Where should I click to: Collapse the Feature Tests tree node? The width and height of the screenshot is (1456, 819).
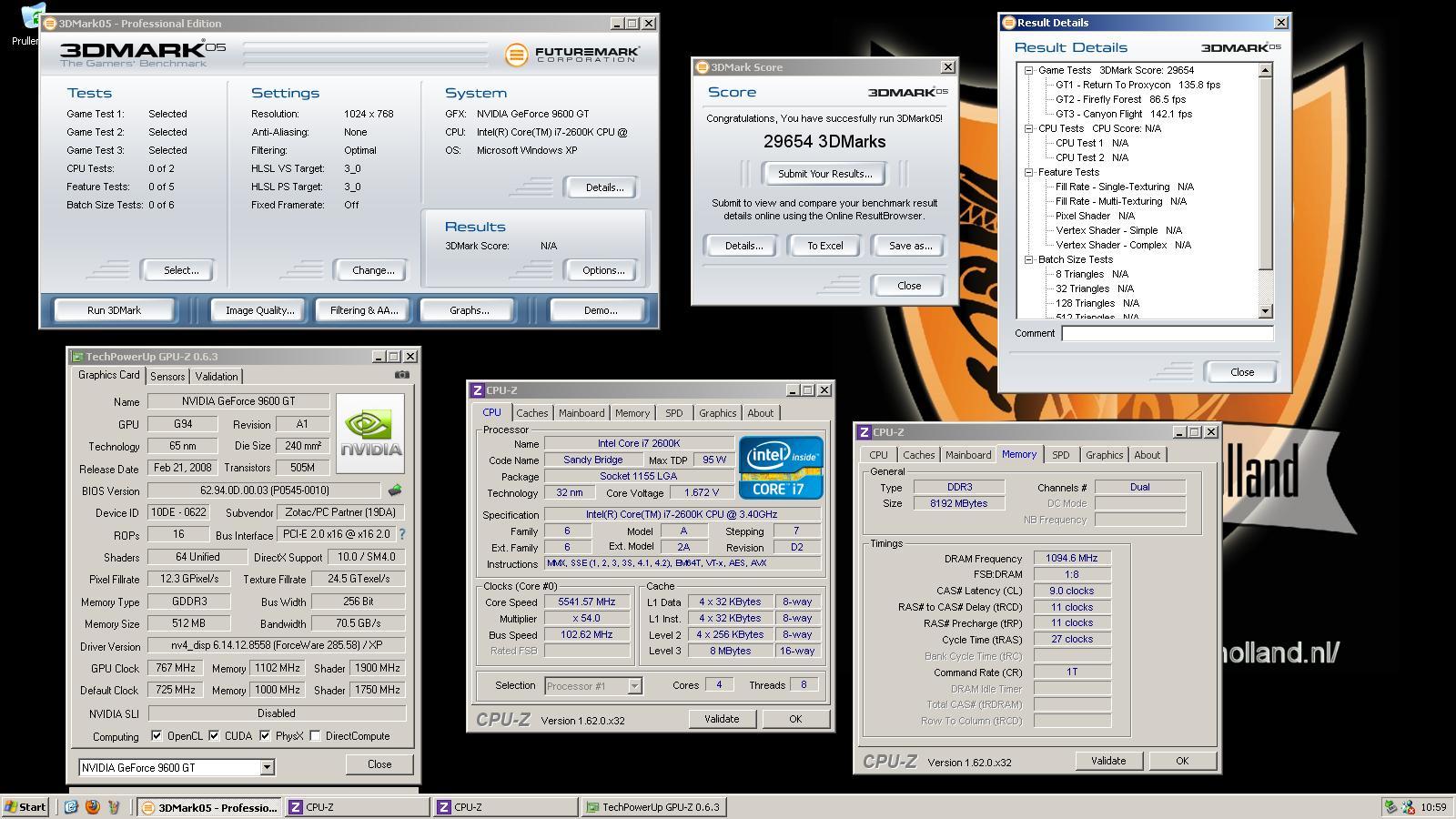point(1028,172)
